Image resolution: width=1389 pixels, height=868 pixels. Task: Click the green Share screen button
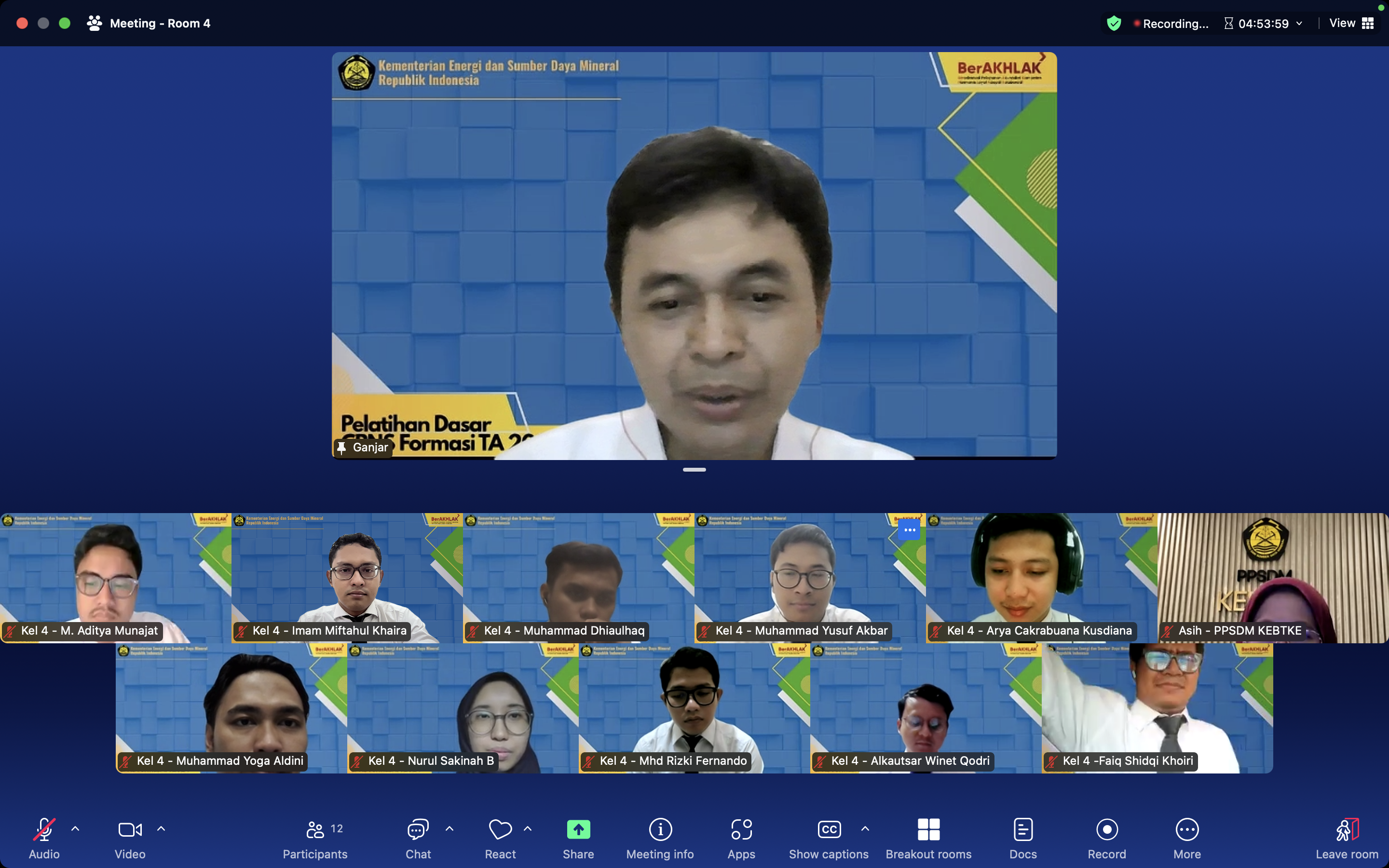(x=578, y=829)
